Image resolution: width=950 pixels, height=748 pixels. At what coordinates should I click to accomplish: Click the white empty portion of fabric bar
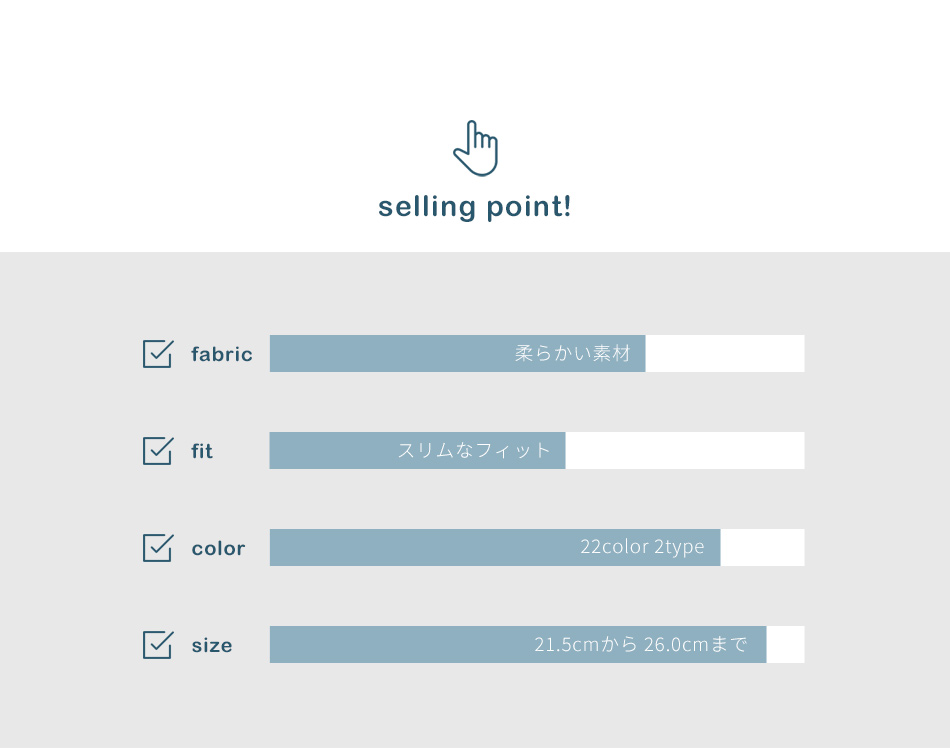[x=725, y=353]
